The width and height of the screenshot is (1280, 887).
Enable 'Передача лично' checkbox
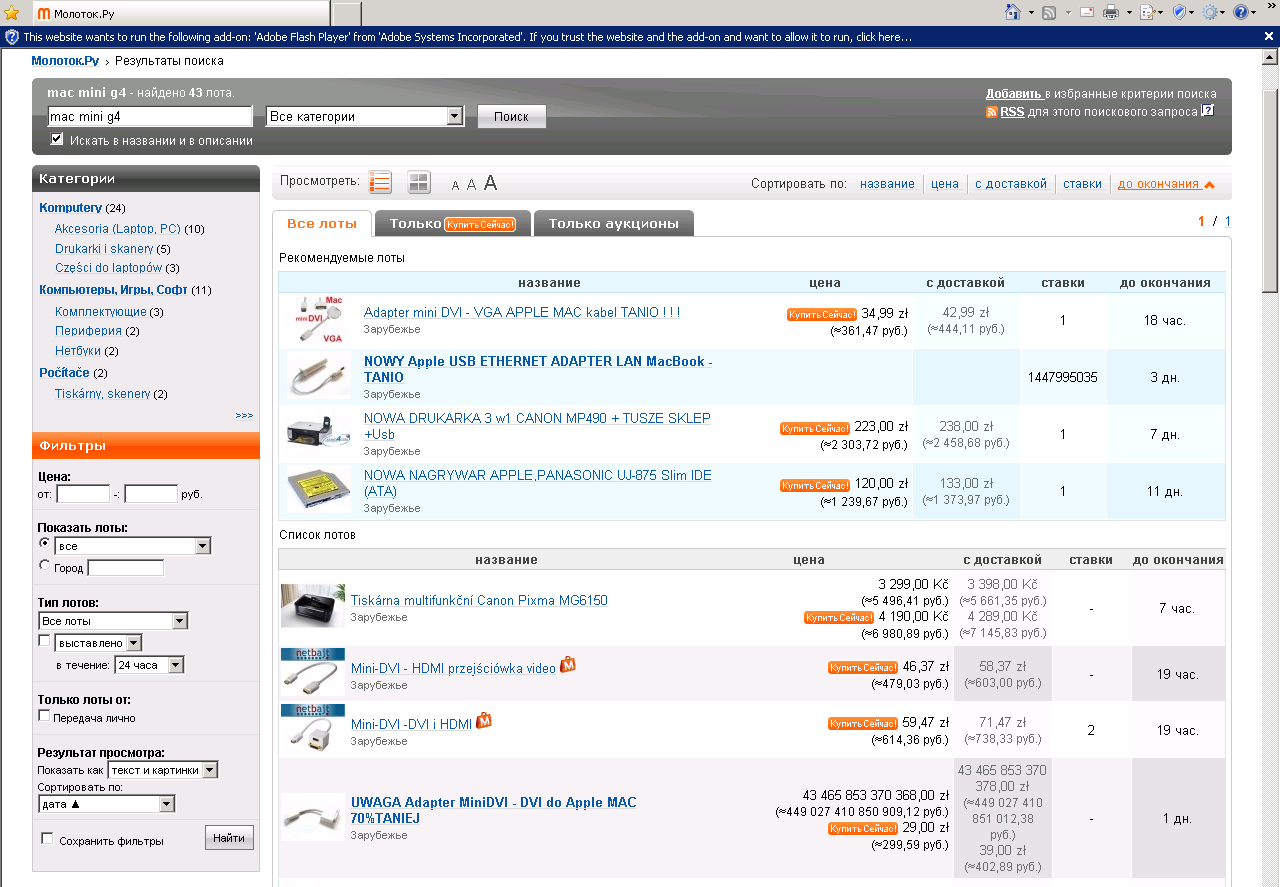[x=44, y=716]
